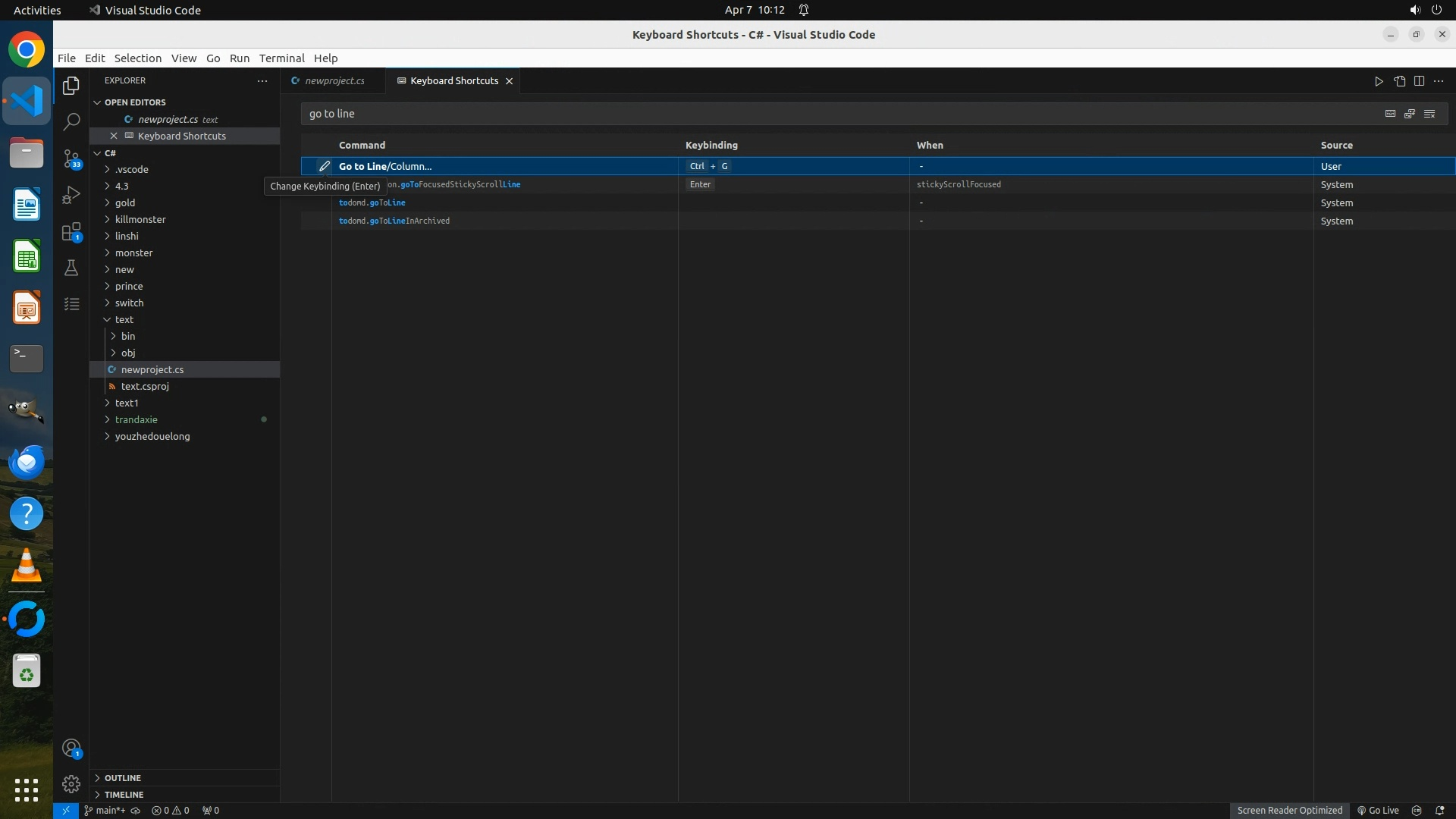Expand the gold folder

125,202
